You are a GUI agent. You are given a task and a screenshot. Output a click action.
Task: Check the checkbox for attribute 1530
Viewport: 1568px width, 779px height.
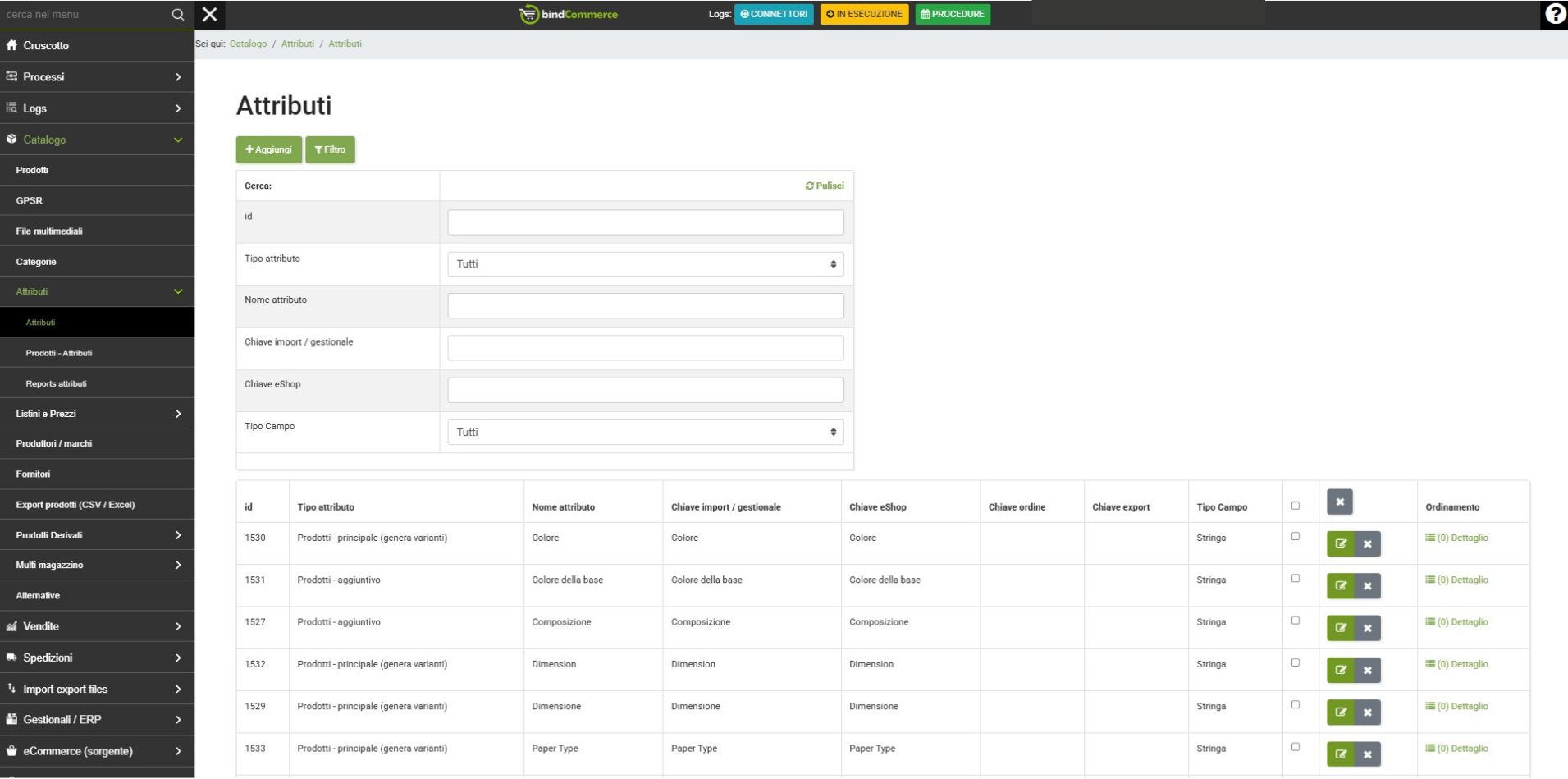[1296, 537]
